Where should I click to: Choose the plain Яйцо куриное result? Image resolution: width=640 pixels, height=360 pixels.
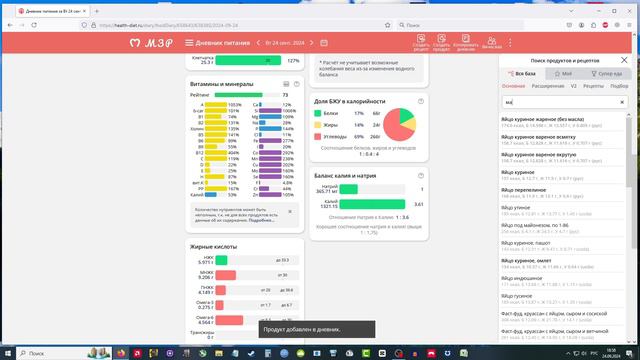click(562, 175)
